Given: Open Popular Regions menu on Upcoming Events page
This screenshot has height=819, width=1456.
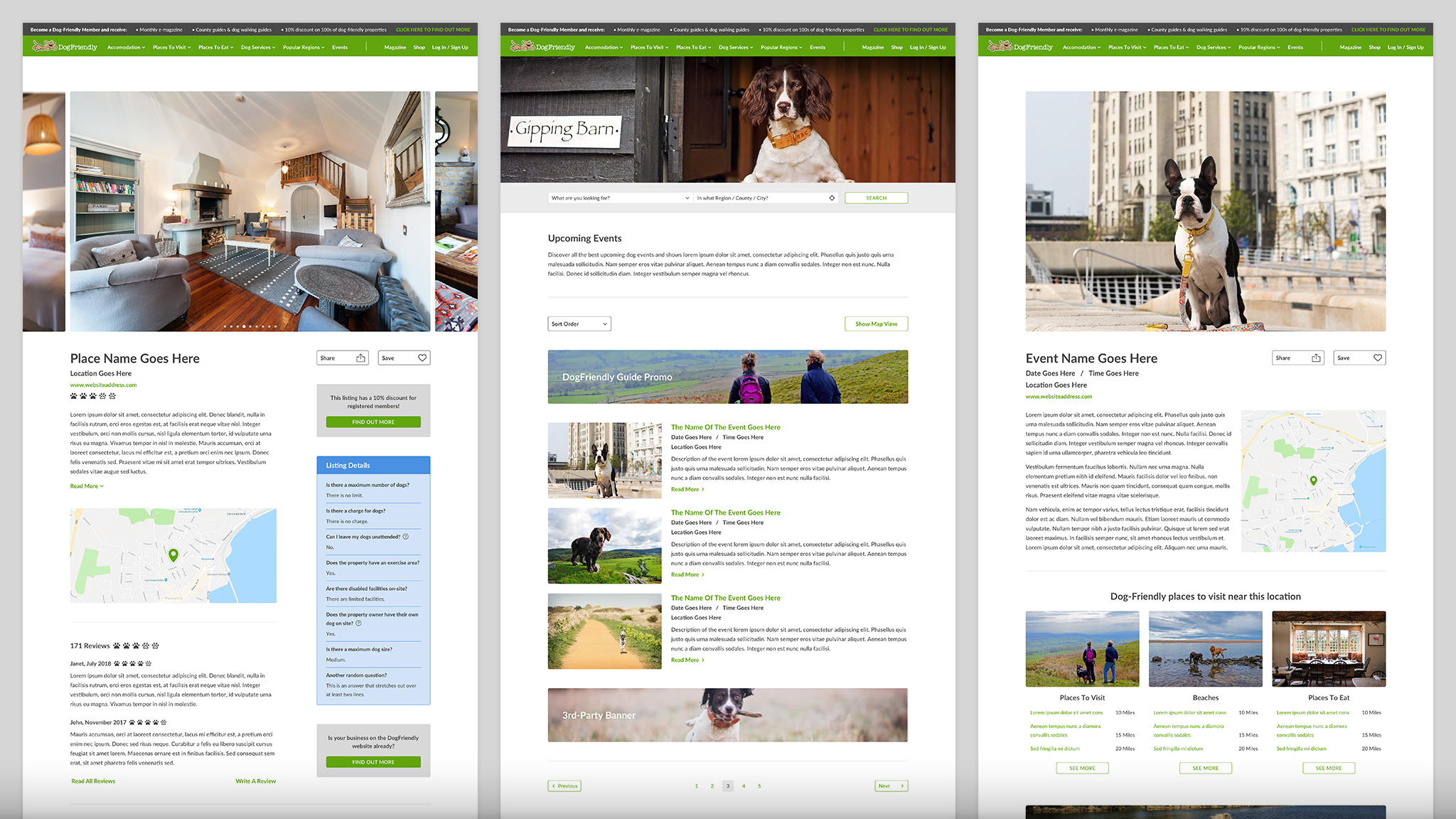Looking at the screenshot, I should (x=781, y=48).
